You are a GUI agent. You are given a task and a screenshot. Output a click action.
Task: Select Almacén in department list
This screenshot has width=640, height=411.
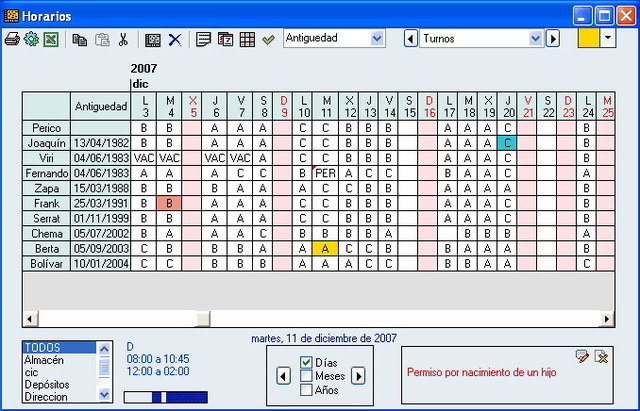point(60,360)
